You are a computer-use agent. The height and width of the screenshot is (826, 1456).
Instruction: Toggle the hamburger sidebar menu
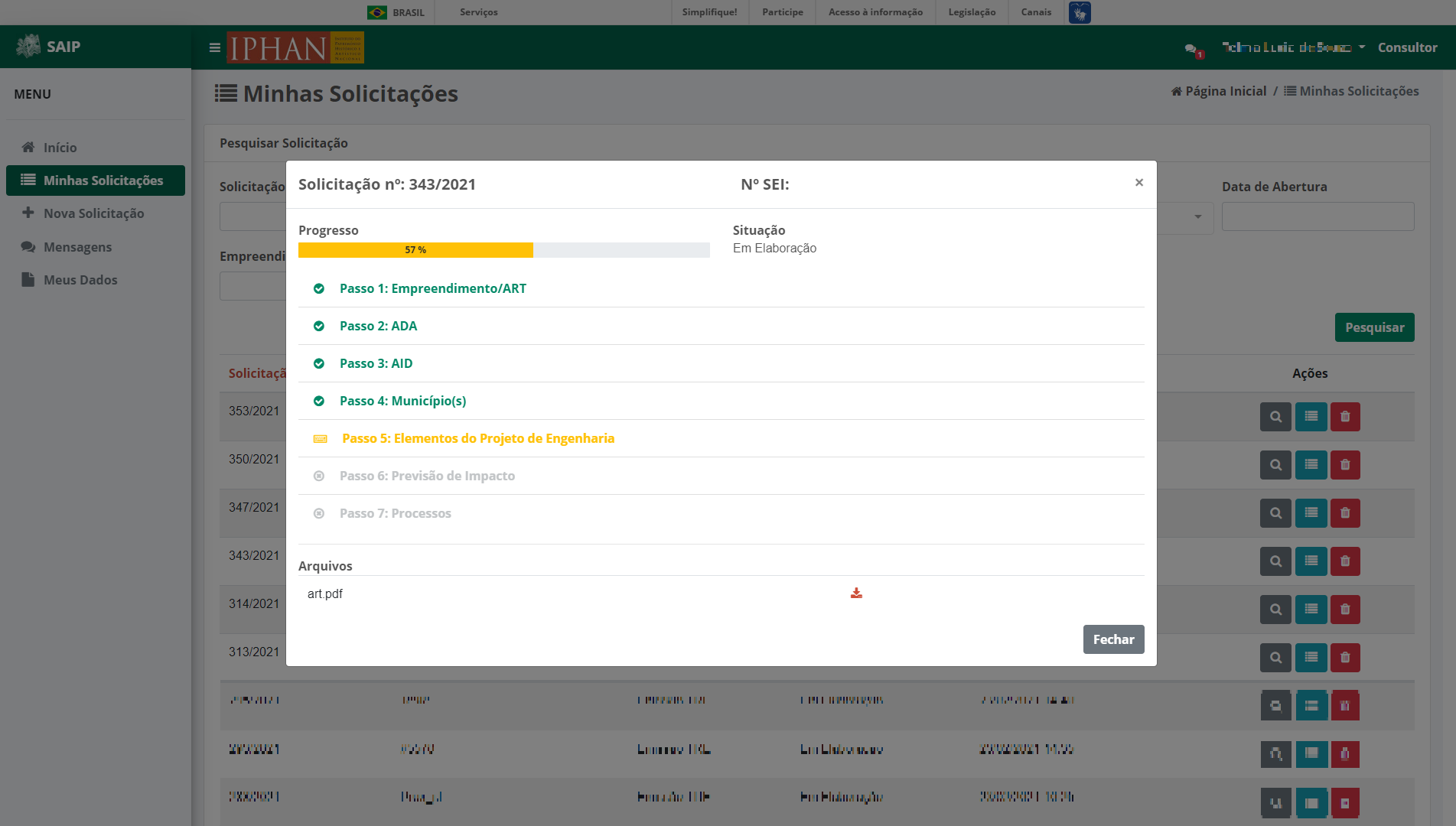[215, 47]
